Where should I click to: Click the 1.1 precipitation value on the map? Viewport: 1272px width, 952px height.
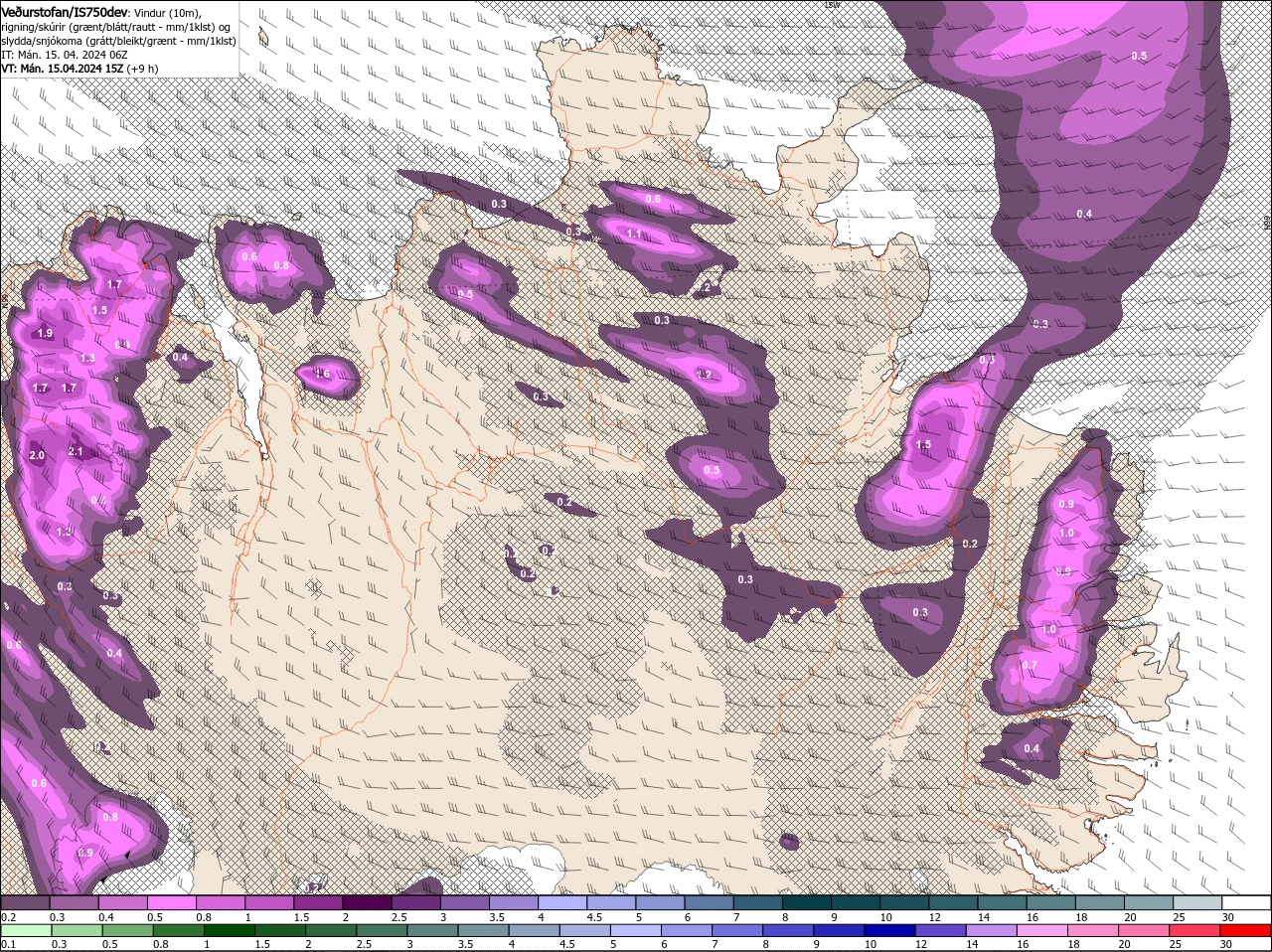pos(636,236)
